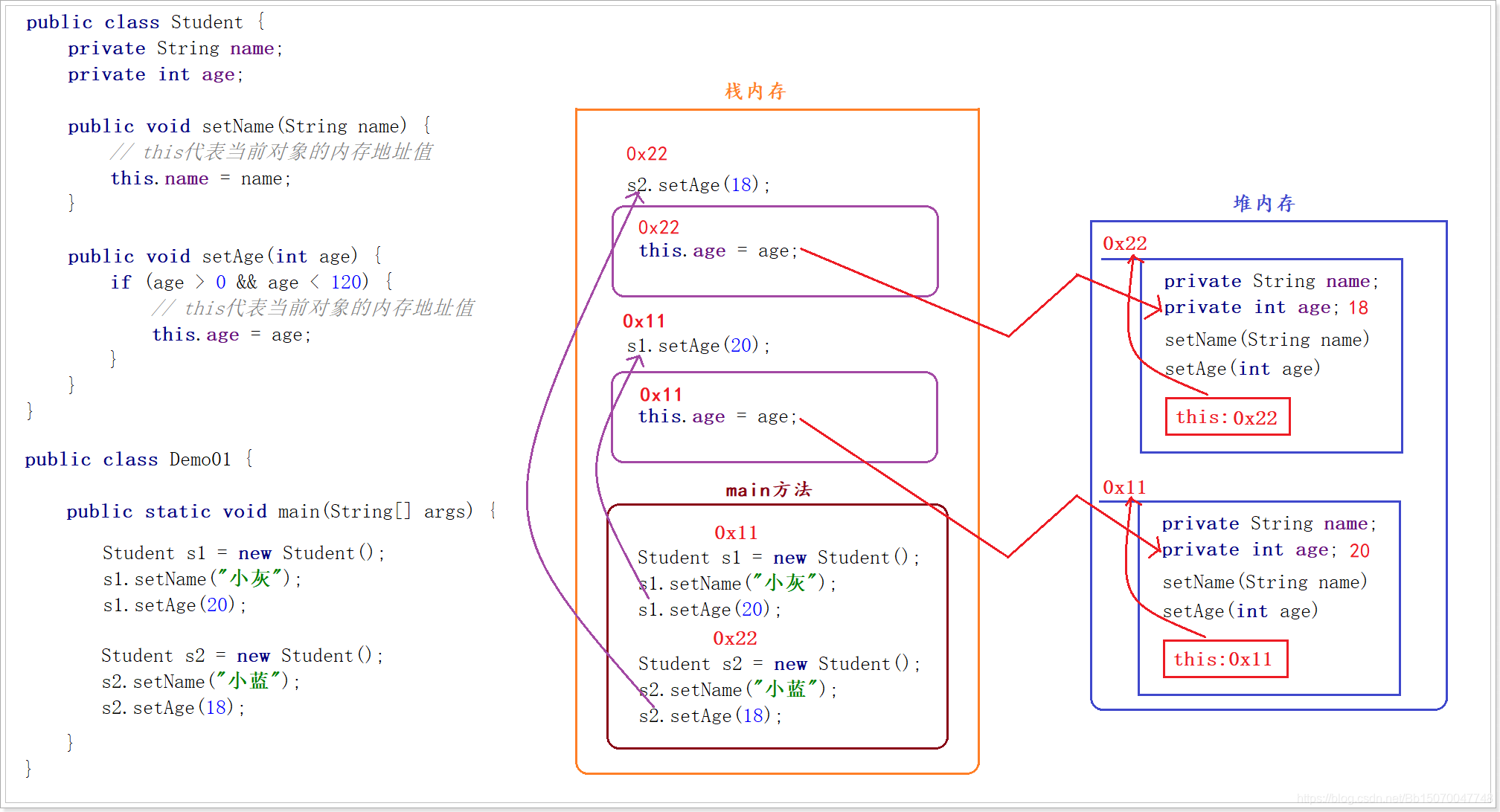The height and width of the screenshot is (812, 1500).
Task: Click the 'this.name = name;' statement
Action: coord(201,179)
